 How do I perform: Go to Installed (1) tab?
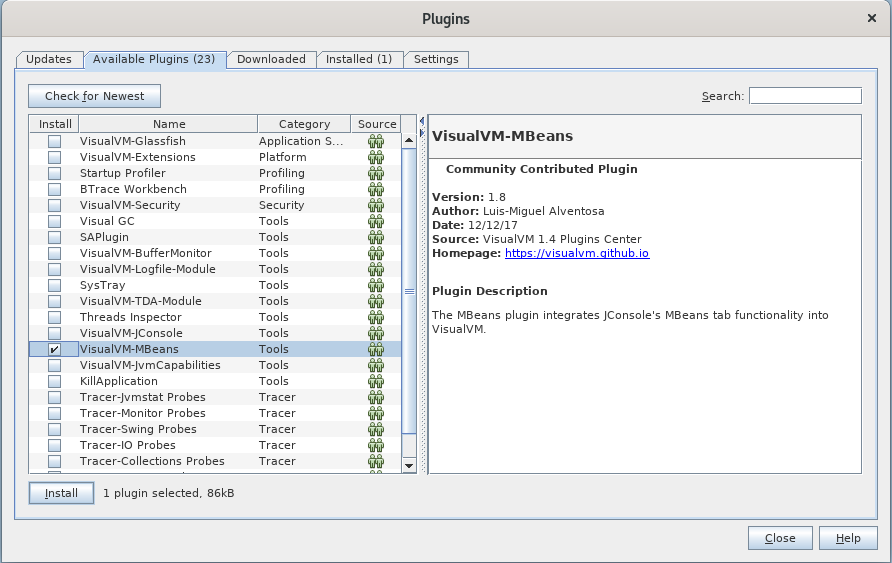point(359,59)
